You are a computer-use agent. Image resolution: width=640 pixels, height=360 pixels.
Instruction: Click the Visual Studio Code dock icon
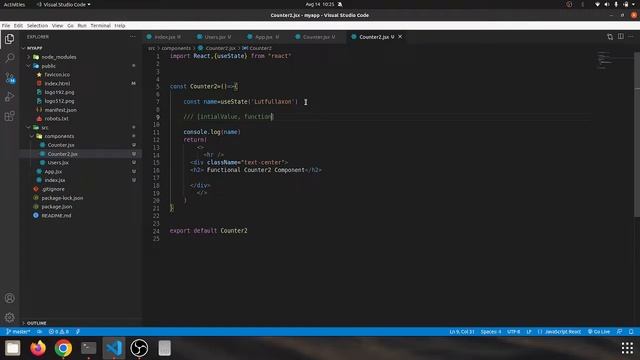coord(114,348)
